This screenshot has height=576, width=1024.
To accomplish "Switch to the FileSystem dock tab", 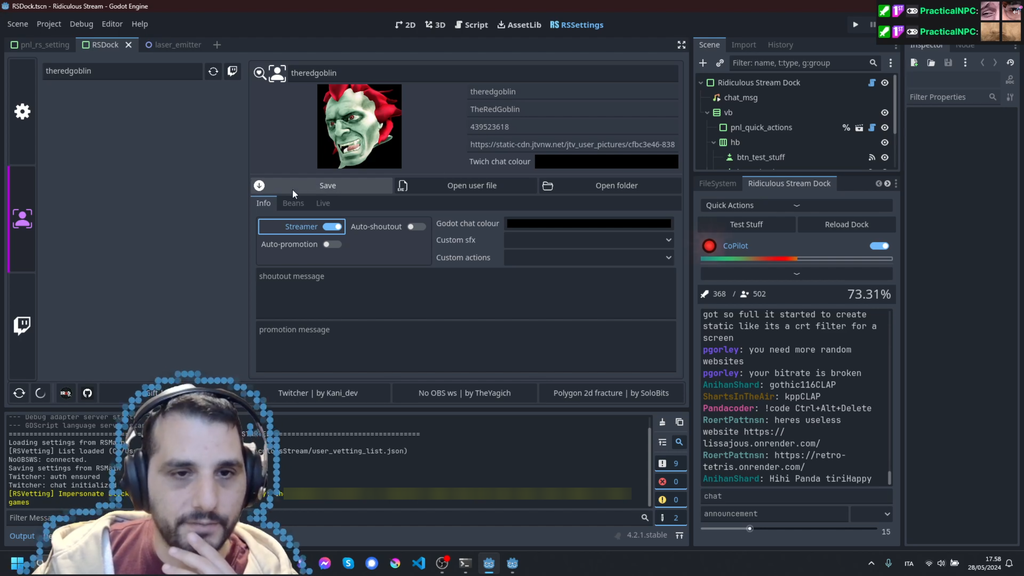I will 717,184.
